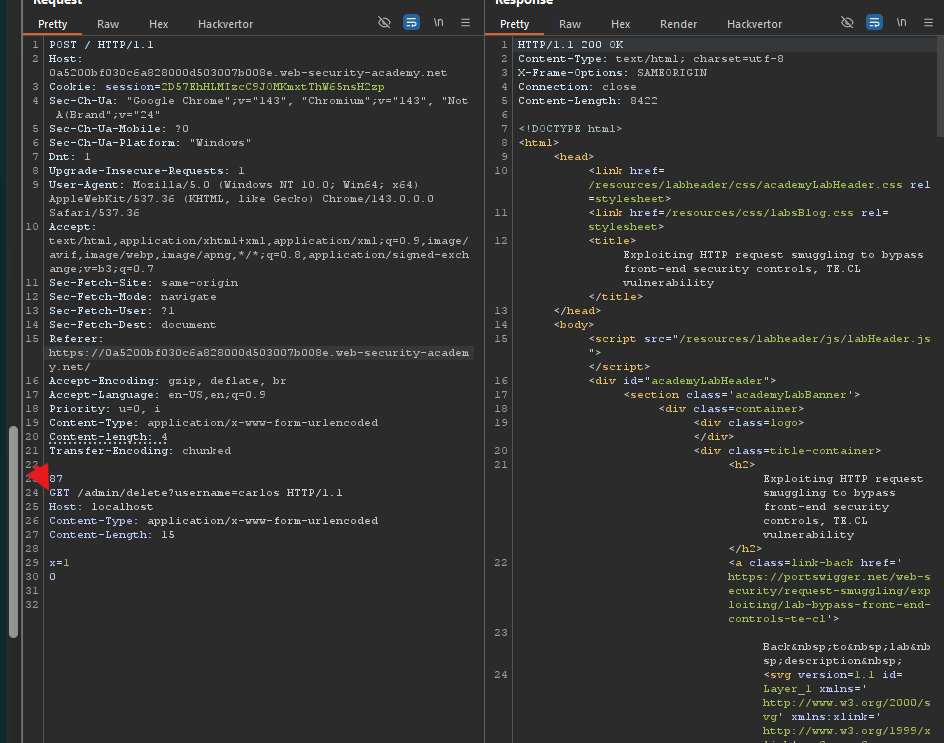Click the 'POST / HTTP/1.1' request line

(x=101, y=45)
